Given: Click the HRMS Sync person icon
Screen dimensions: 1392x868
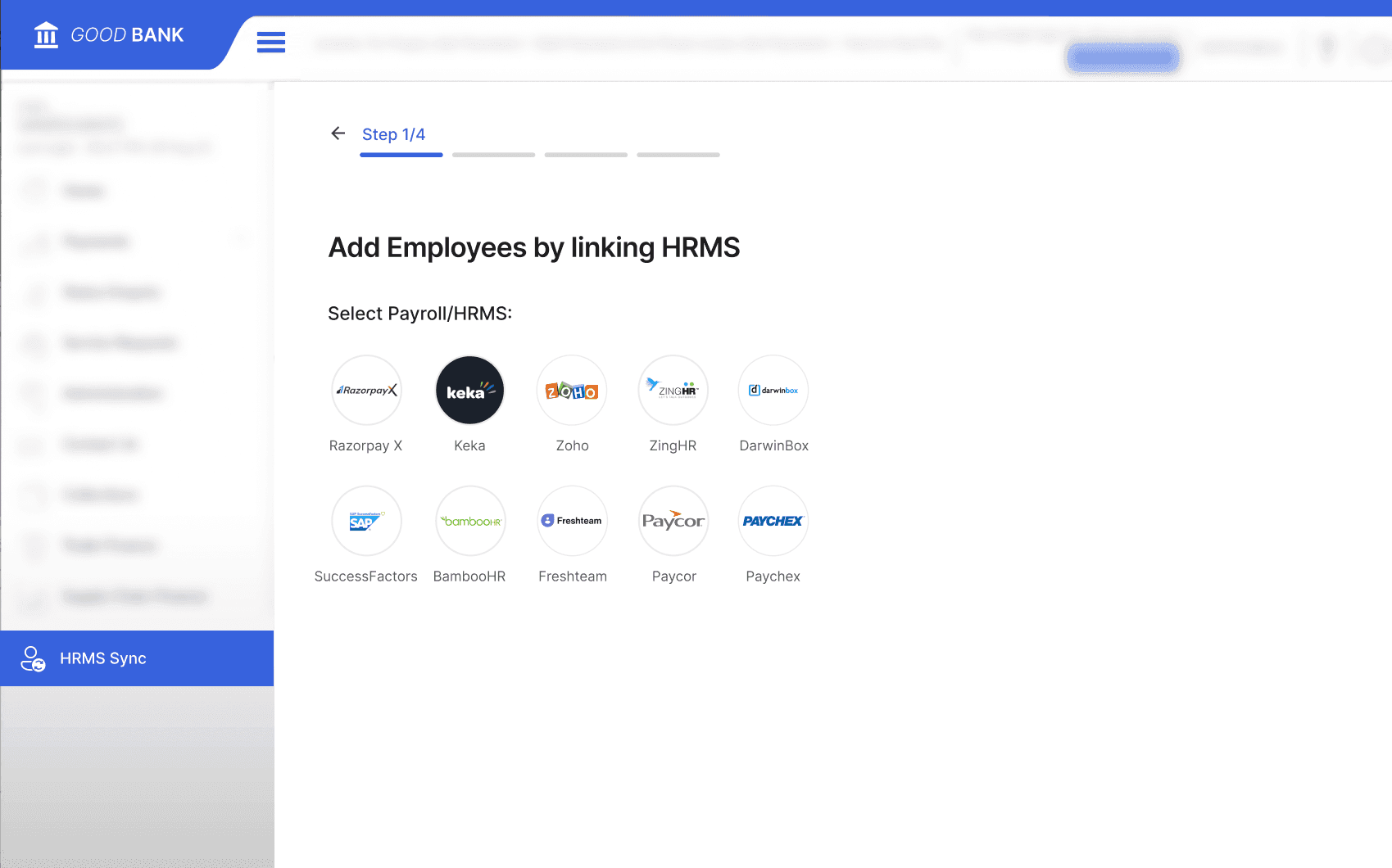Looking at the screenshot, I should click(33, 658).
